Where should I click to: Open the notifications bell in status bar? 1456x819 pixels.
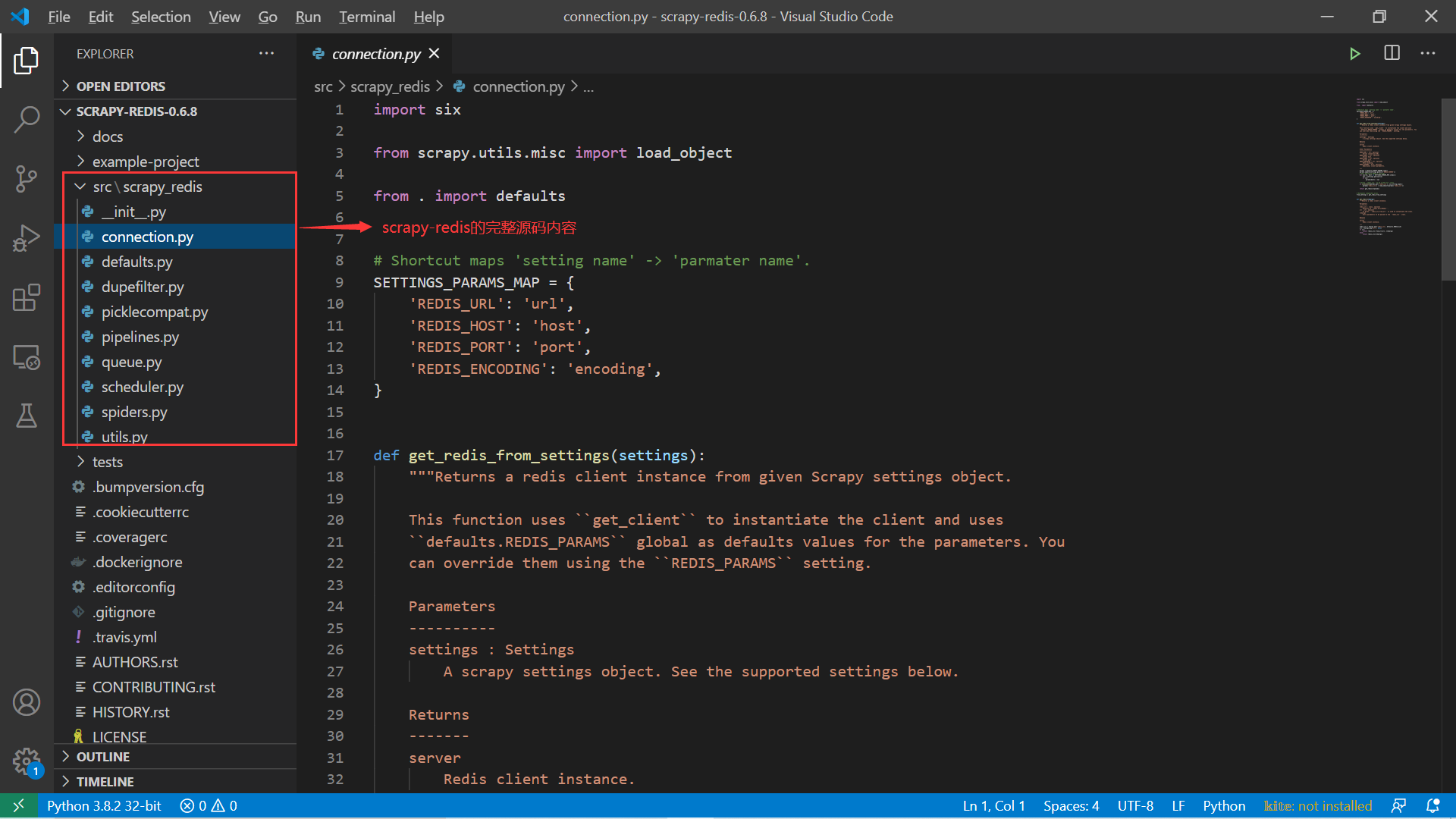tap(1432, 805)
